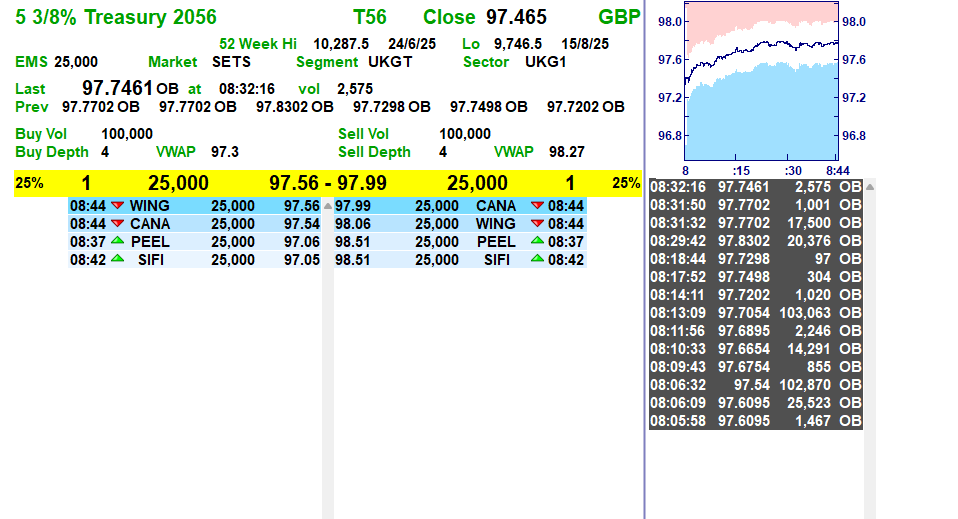The width and height of the screenshot is (958, 519).
Task: Click previous trade price 97.7202 OB
Action: point(585,107)
